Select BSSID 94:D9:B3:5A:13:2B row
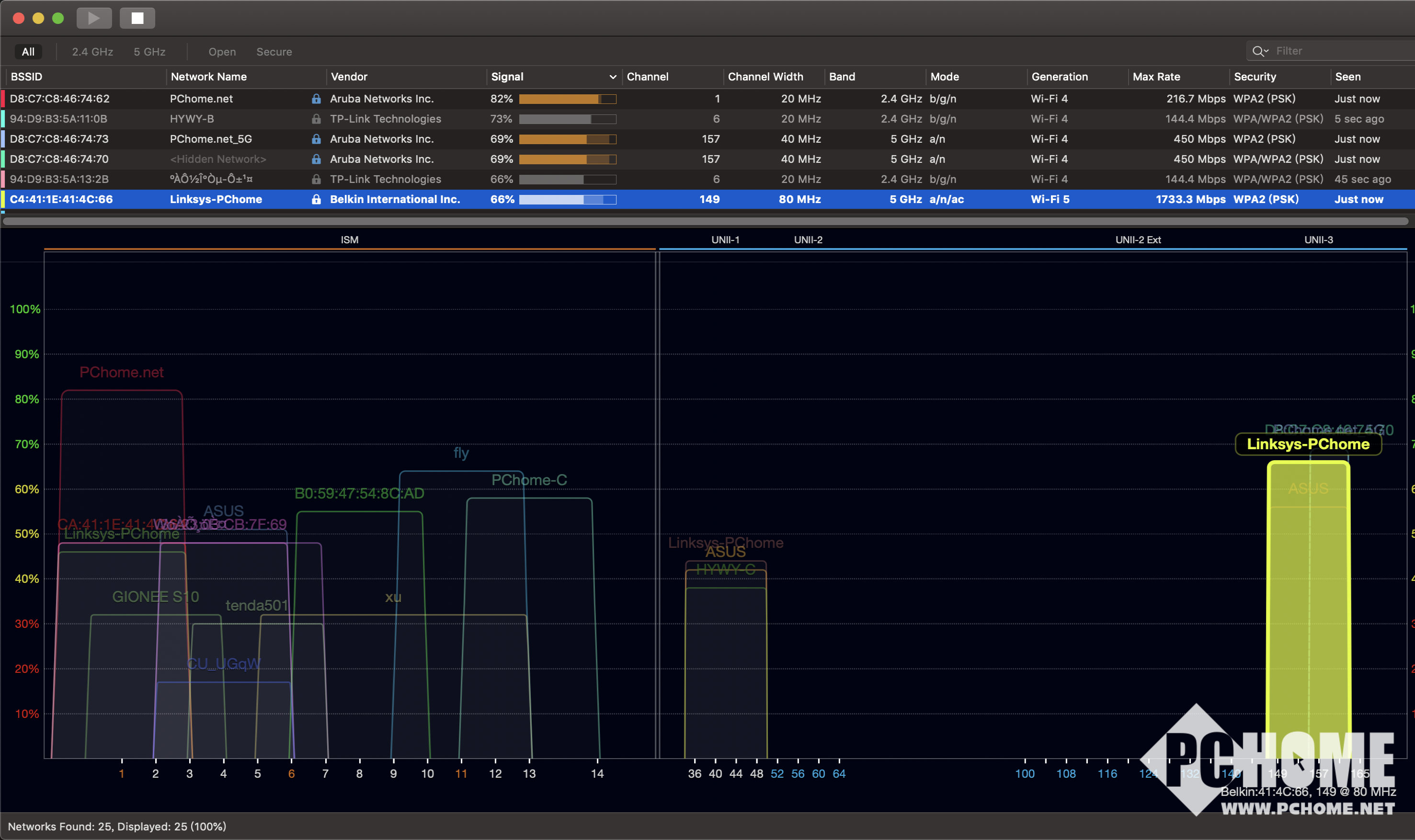This screenshot has height=840, width=1415. (x=707, y=179)
